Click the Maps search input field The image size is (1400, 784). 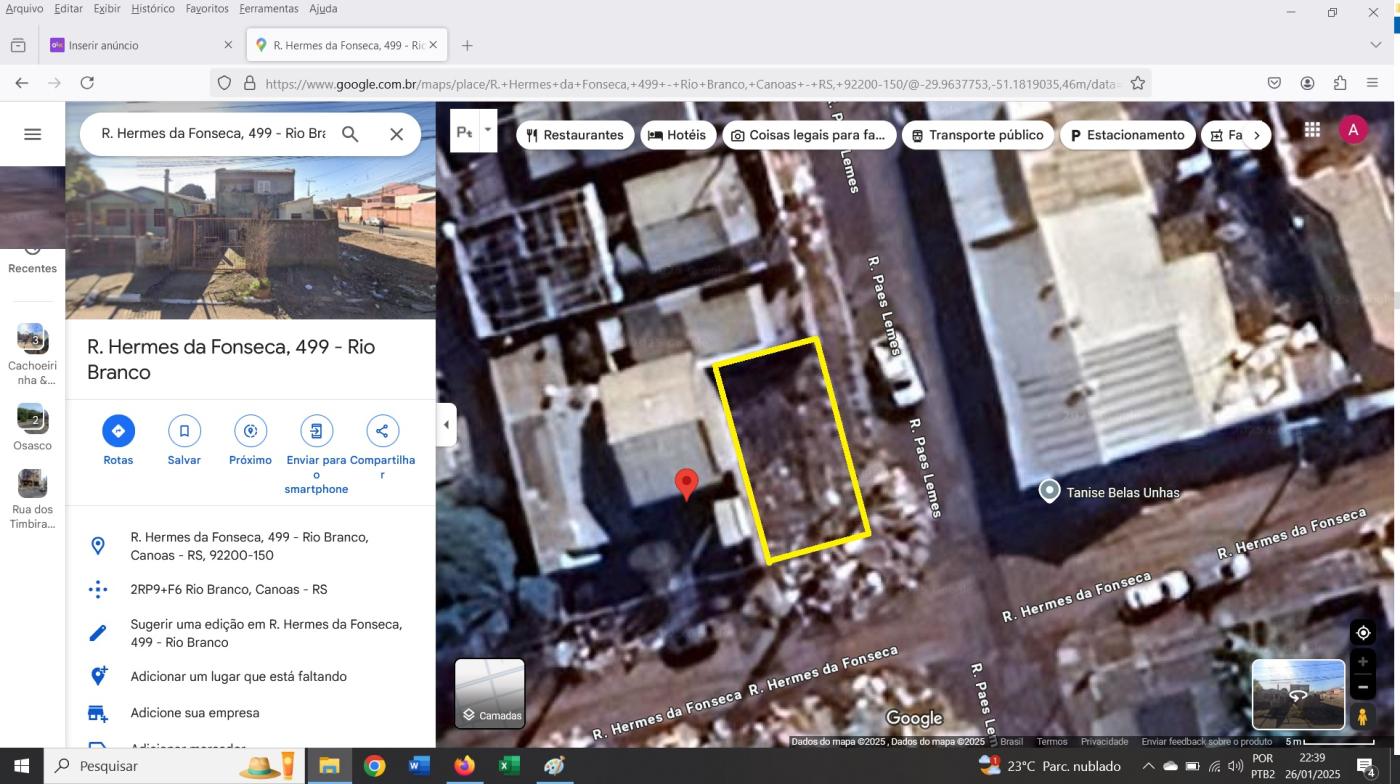click(213, 133)
